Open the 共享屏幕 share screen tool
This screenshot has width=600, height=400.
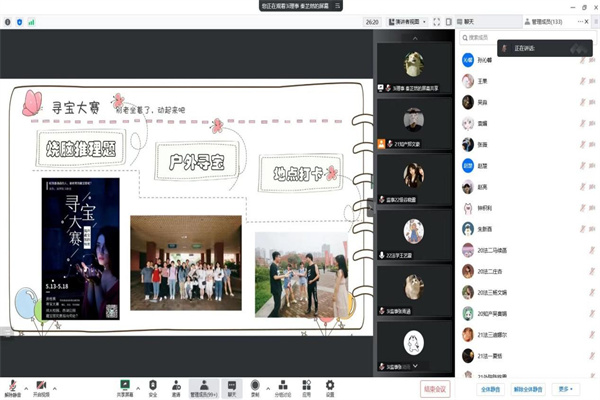(x=126, y=385)
